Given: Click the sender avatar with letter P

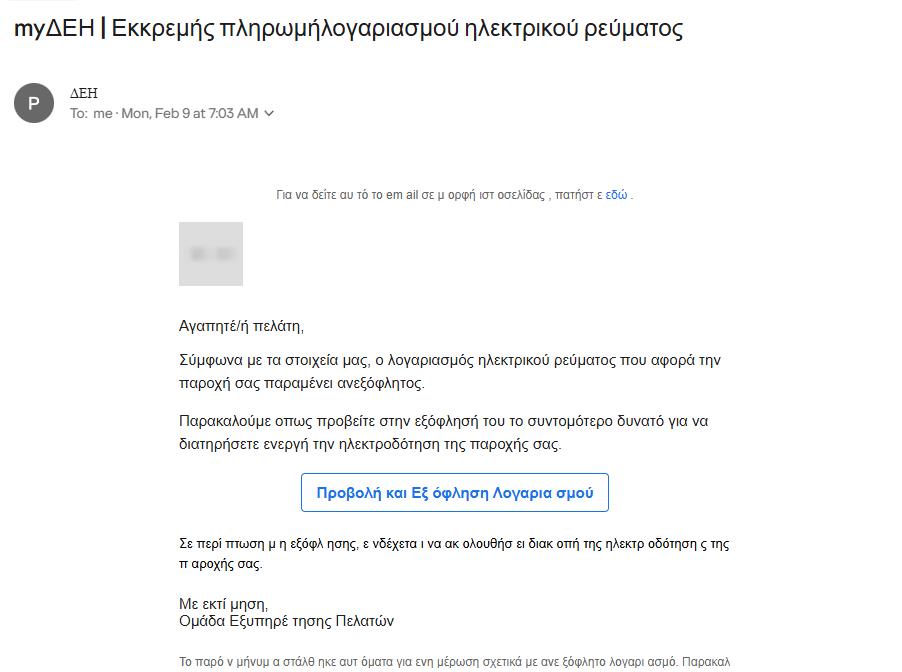Looking at the screenshot, I should (x=34, y=103).
